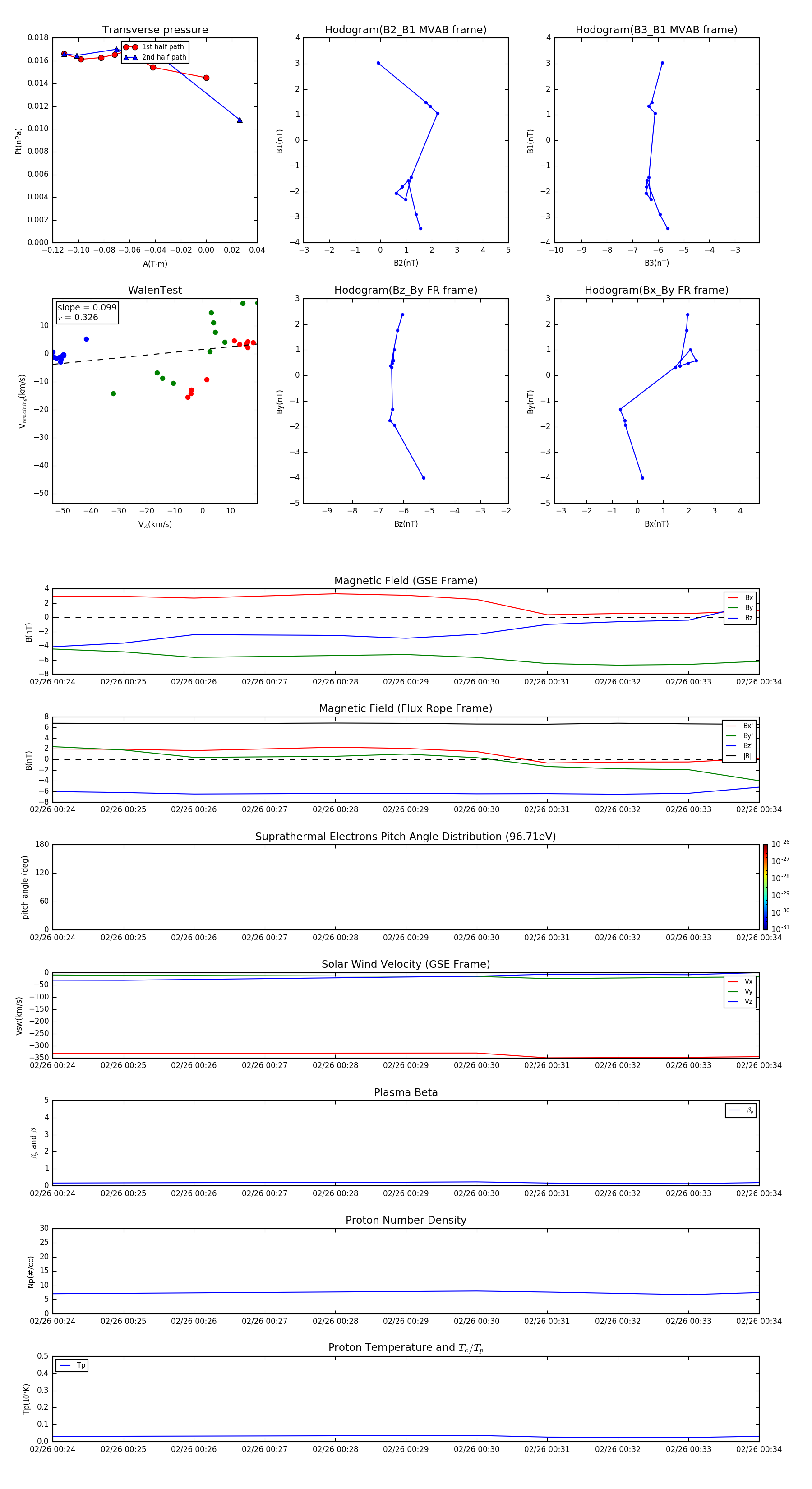Viewport: 812px width, 1489px height.
Task: Select the '|B|' legend entry
Action: [x=739, y=756]
